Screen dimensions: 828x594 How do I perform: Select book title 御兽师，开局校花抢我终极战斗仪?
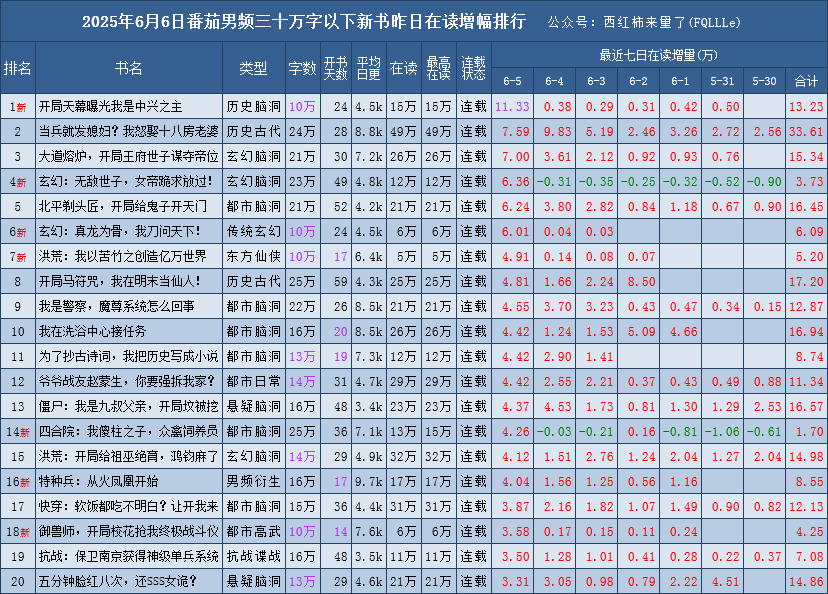click(128, 531)
